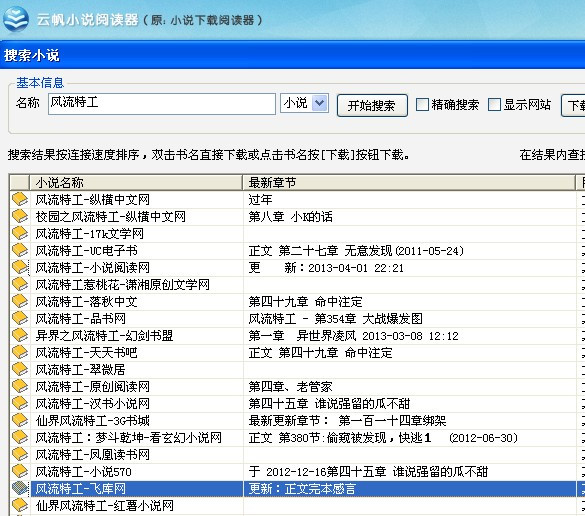The image size is (585, 516).
Task: Click the book icon beside 风流特工-汉书小说网
Action: (x=20, y=403)
